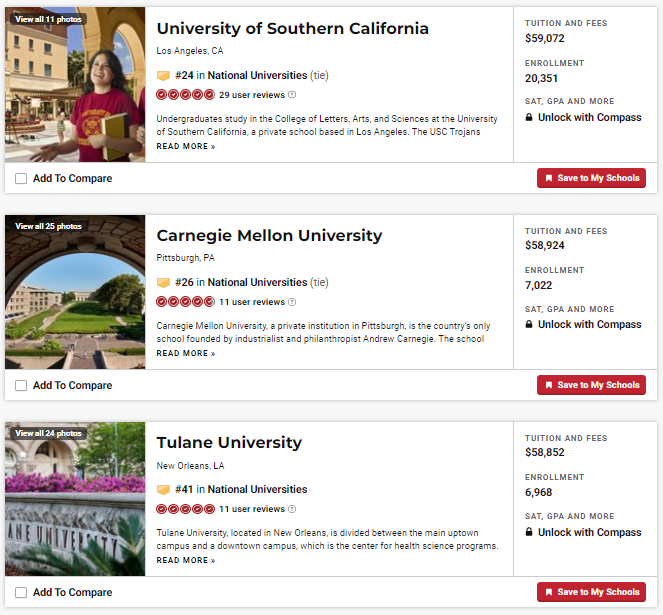Enable Add To Compare for Tulane University

[22, 592]
